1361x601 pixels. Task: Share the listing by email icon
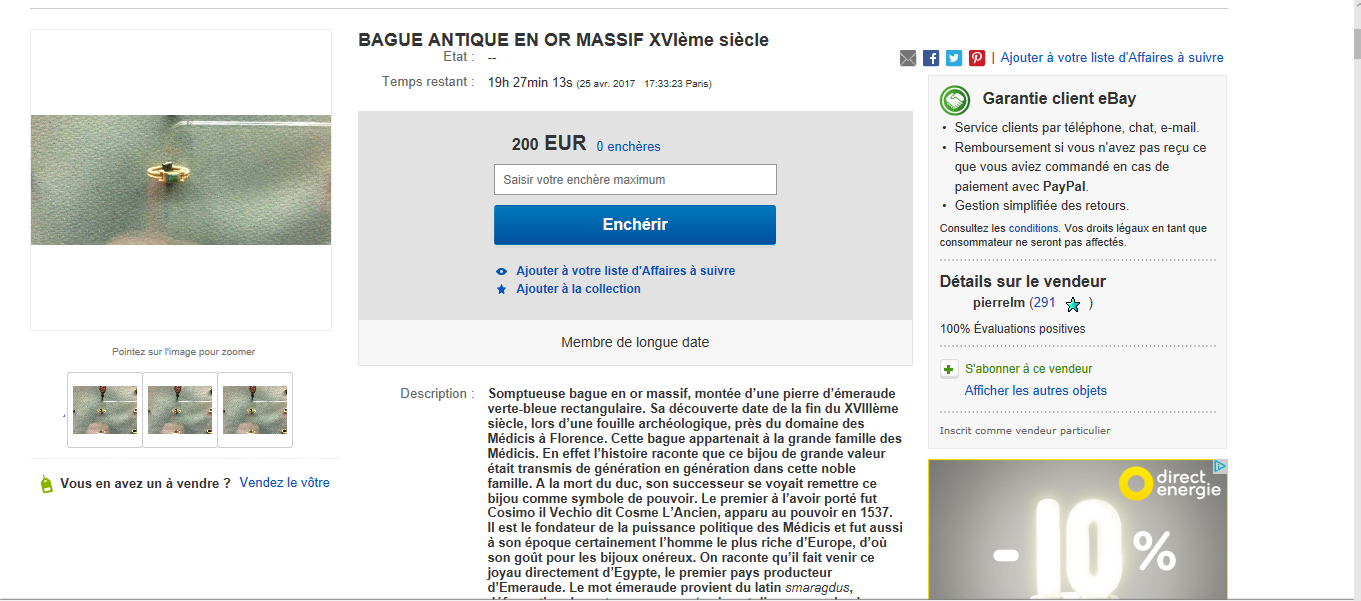point(908,58)
